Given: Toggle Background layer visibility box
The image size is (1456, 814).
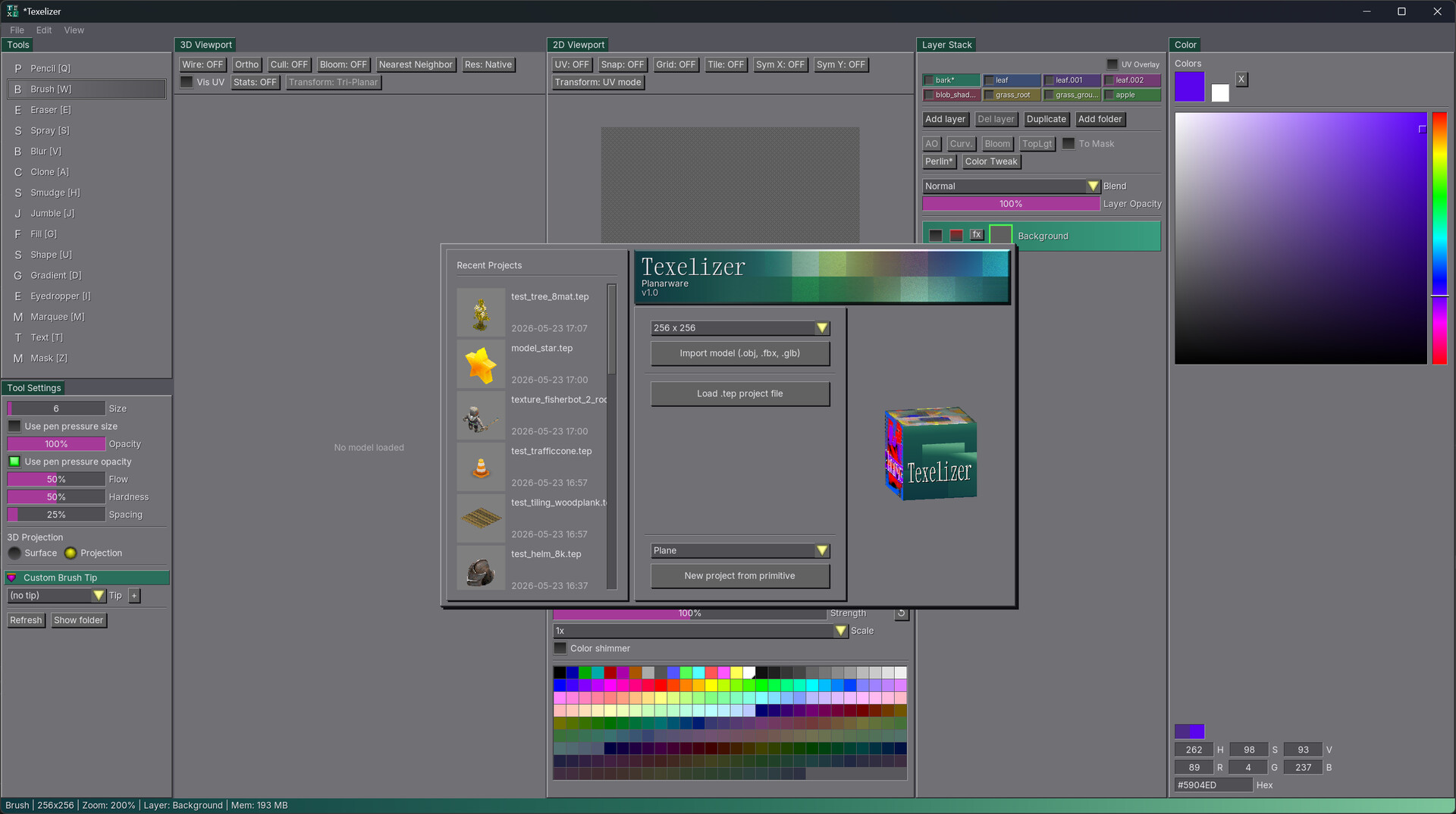Looking at the screenshot, I should 936,236.
